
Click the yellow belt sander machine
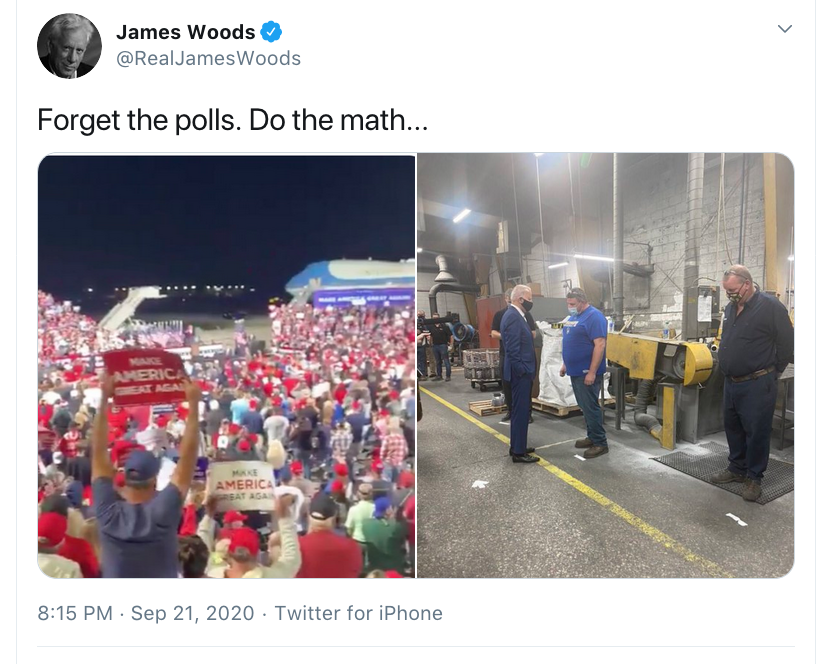point(661,384)
